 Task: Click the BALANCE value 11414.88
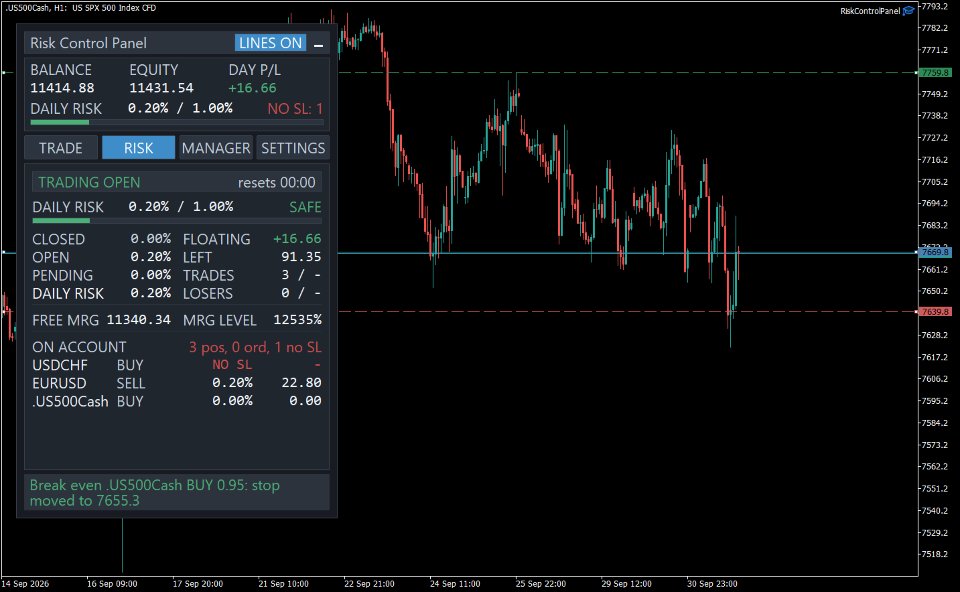coord(62,88)
